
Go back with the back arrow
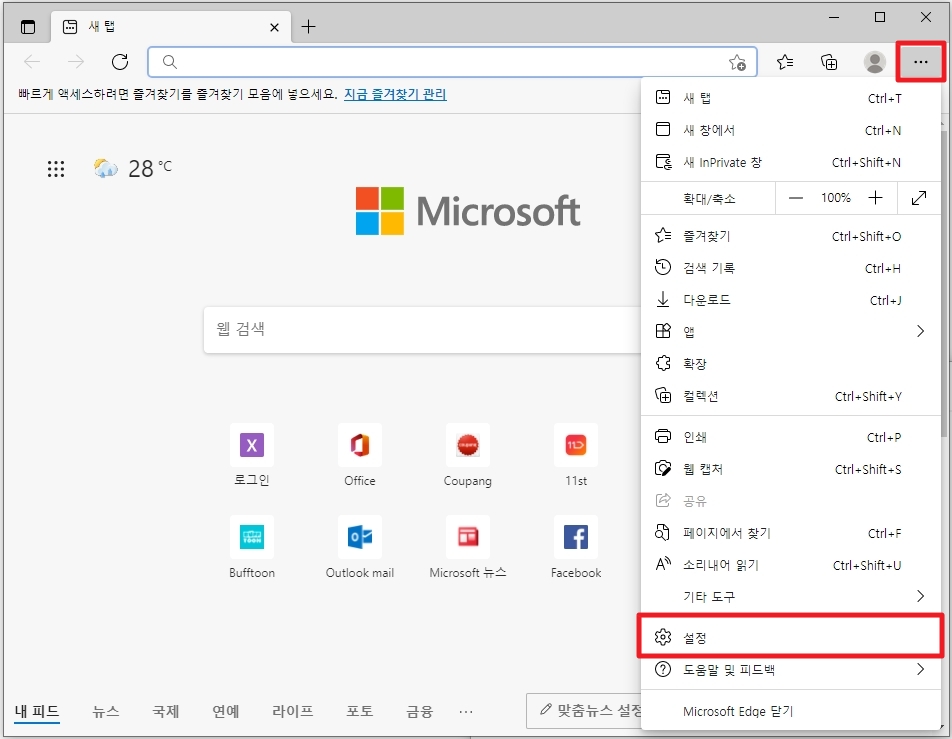coord(32,62)
